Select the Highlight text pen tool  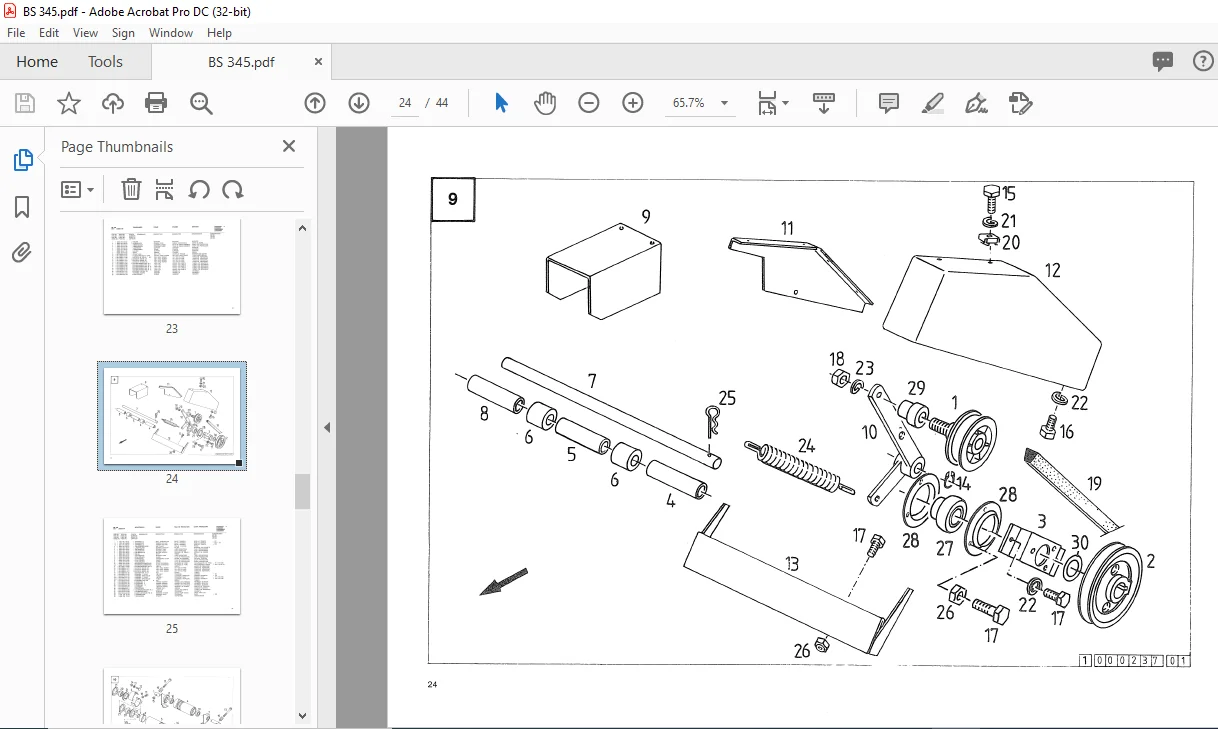click(933, 103)
